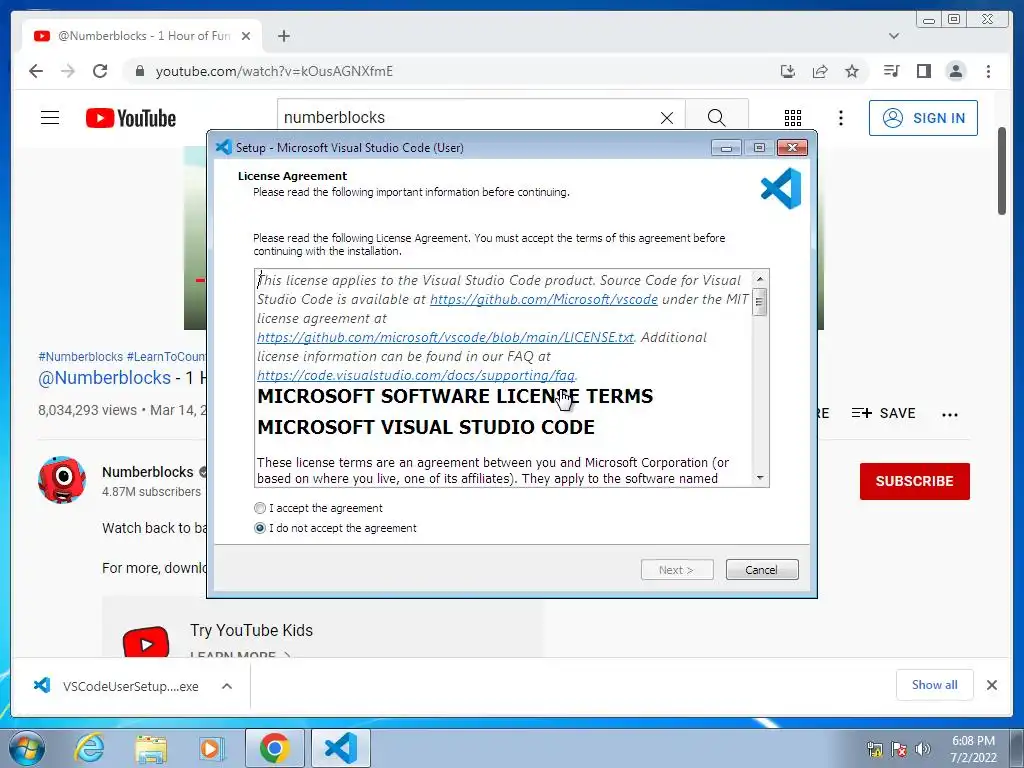This screenshot has width=1024, height=768.
Task: Open Chrome profile avatar icon
Action: pos(955,71)
